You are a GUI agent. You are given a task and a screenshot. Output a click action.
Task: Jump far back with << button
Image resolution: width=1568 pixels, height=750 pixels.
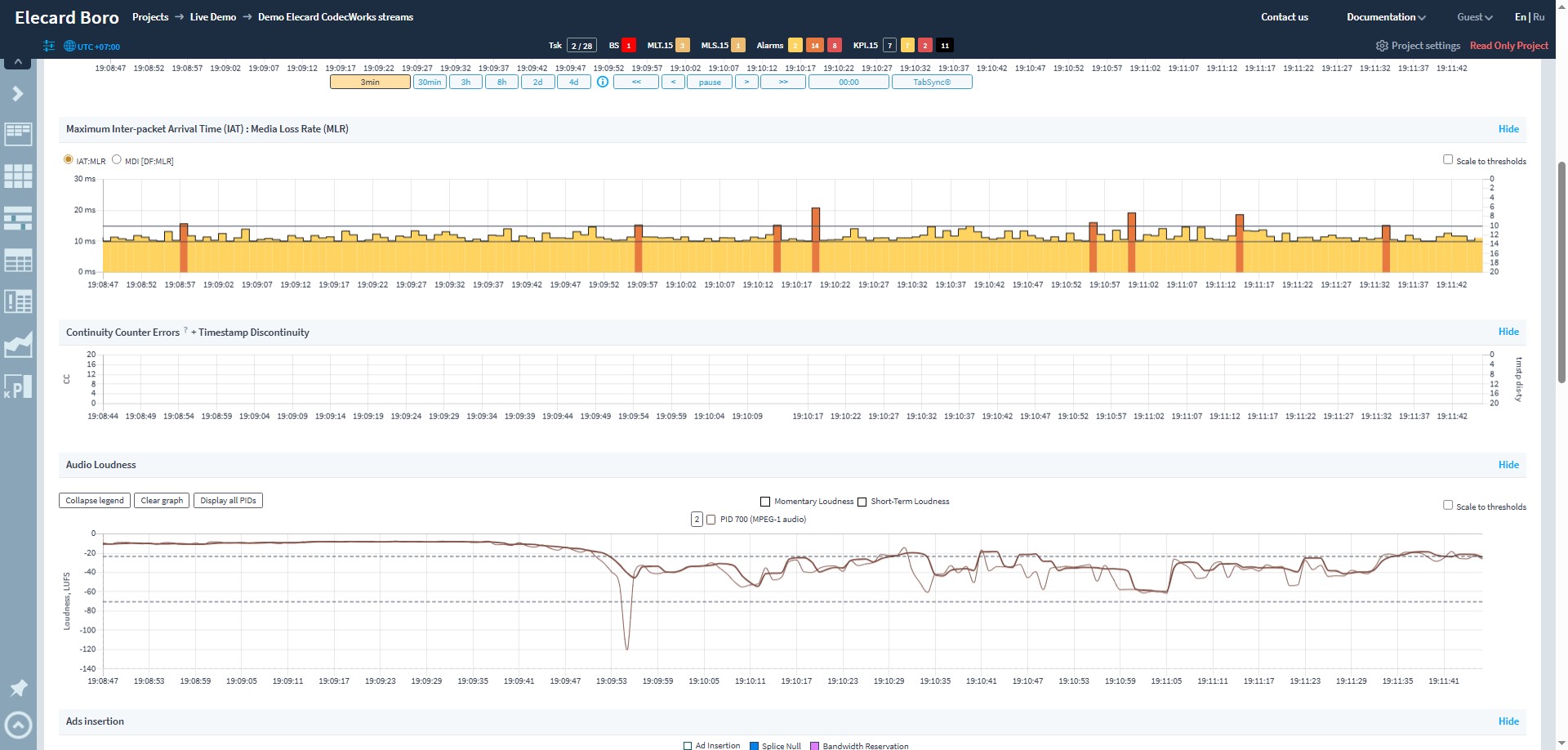(636, 82)
